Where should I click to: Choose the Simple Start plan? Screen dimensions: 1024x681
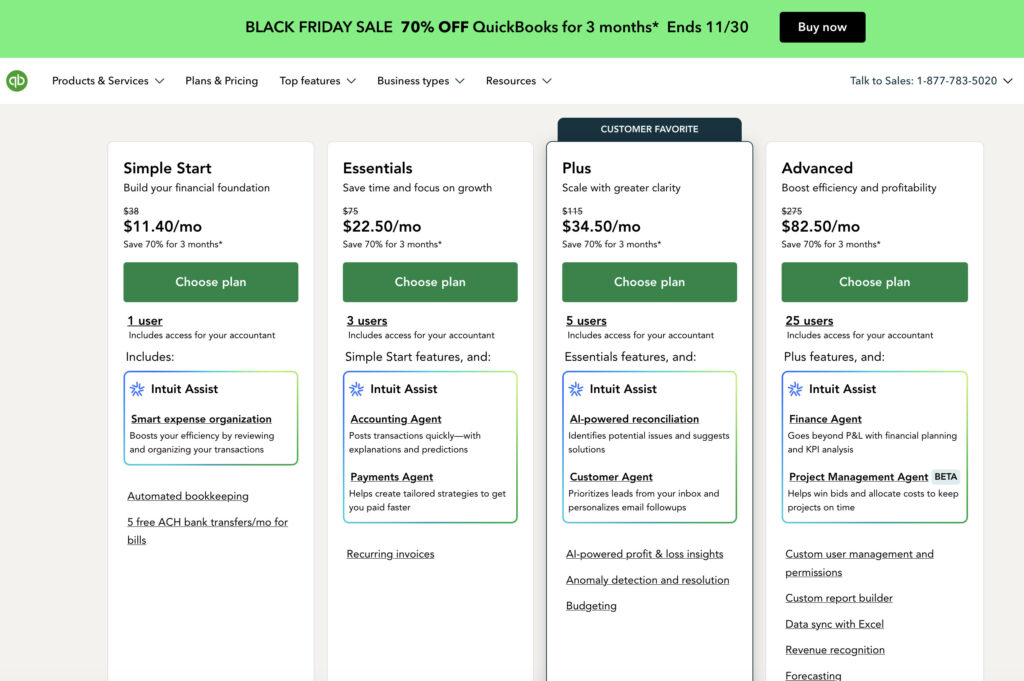[211, 282]
